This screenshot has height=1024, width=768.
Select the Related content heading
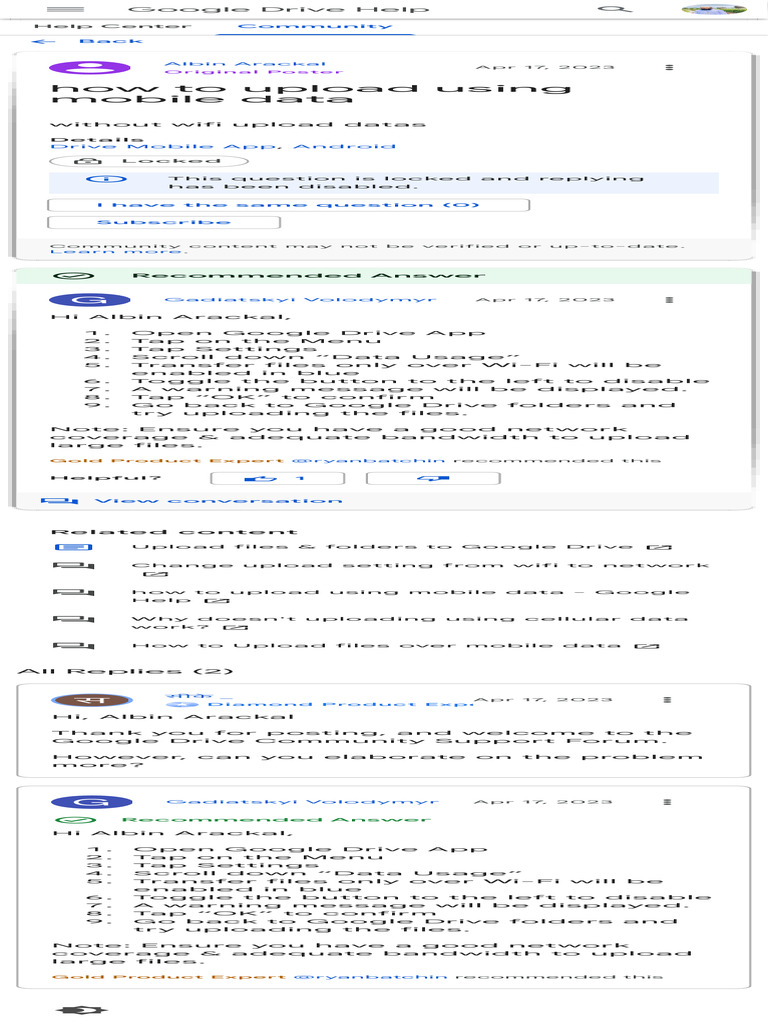174,532
